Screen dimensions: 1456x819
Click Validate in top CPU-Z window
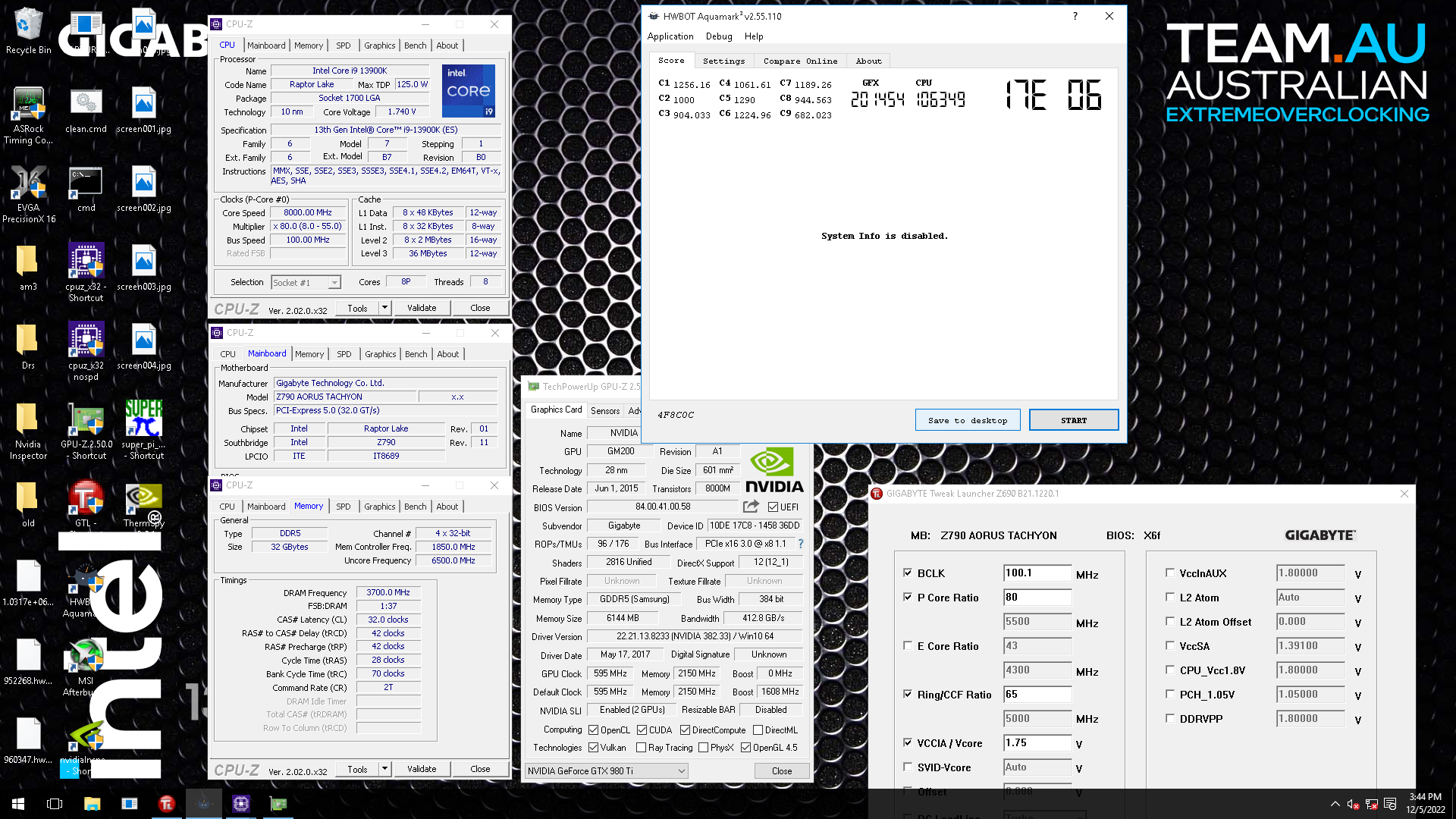pyautogui.click(x=422, y=308)
